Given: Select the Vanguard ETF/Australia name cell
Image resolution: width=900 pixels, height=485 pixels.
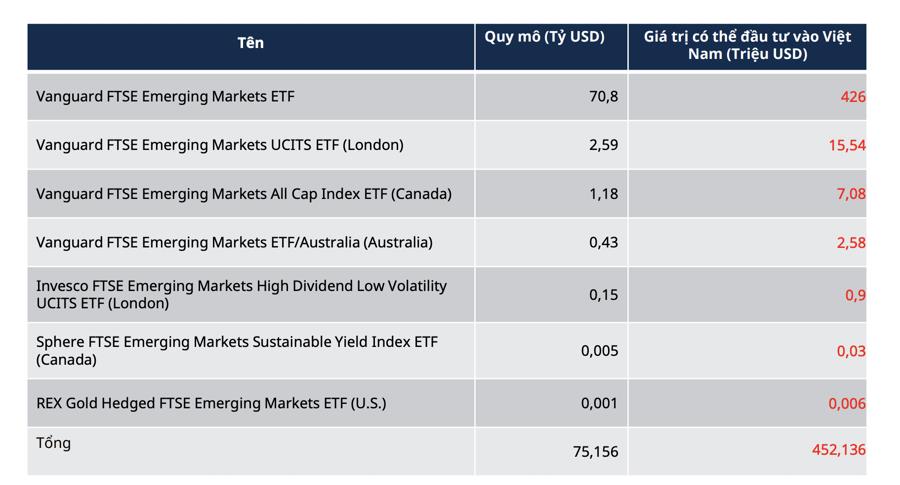Looking at the screenshot, I should [234, 243].
